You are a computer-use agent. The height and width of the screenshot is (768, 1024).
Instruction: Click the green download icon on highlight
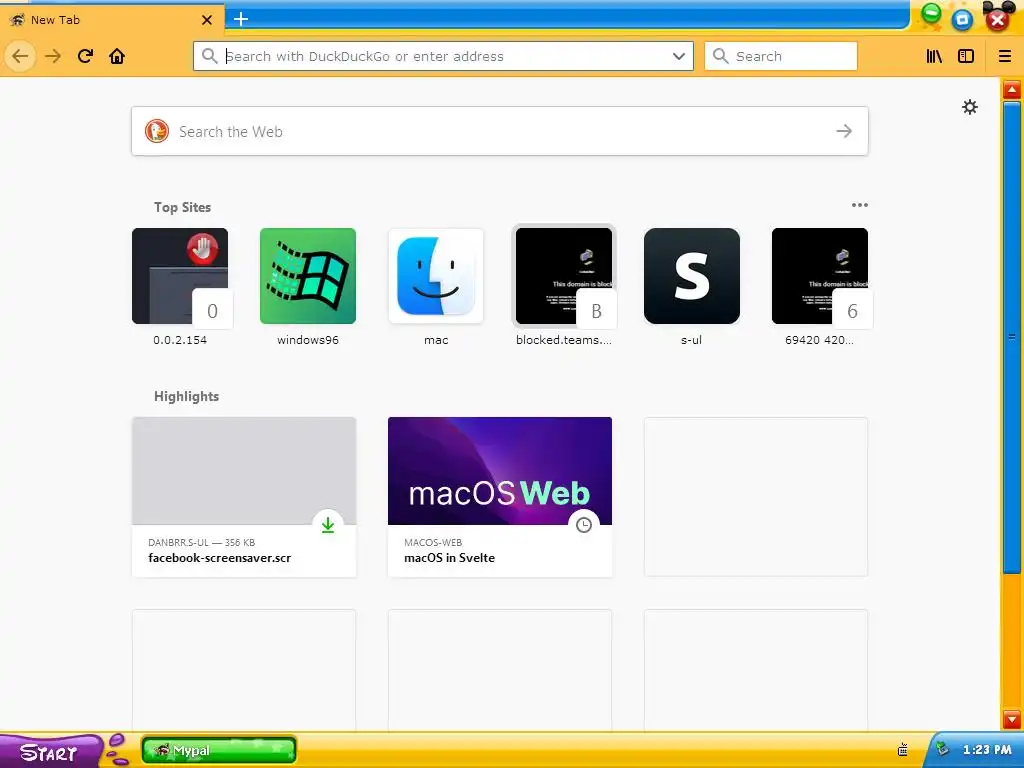328,525
